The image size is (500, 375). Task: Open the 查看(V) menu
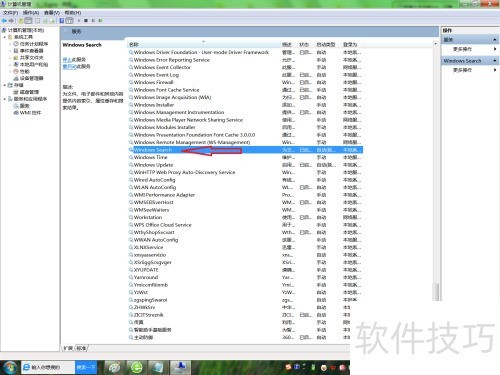(x=52, y=13)
